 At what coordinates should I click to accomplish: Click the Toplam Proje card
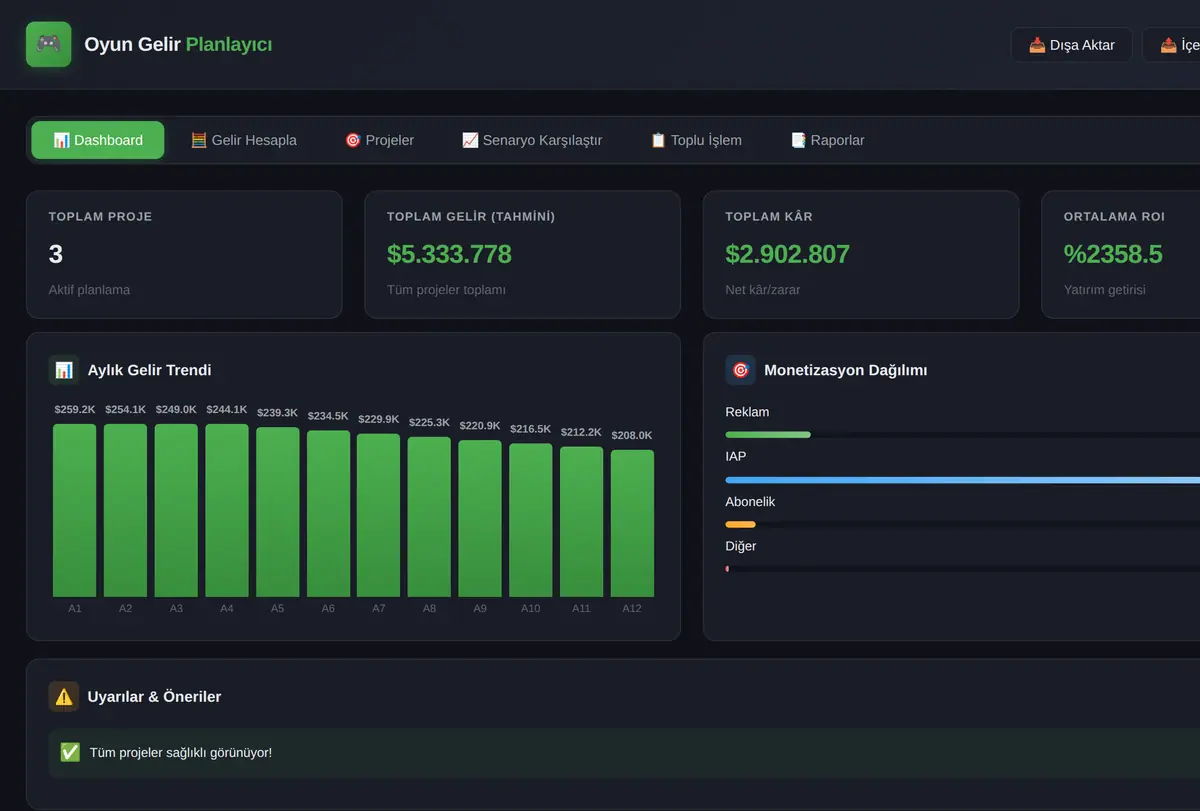coord(184,255)
